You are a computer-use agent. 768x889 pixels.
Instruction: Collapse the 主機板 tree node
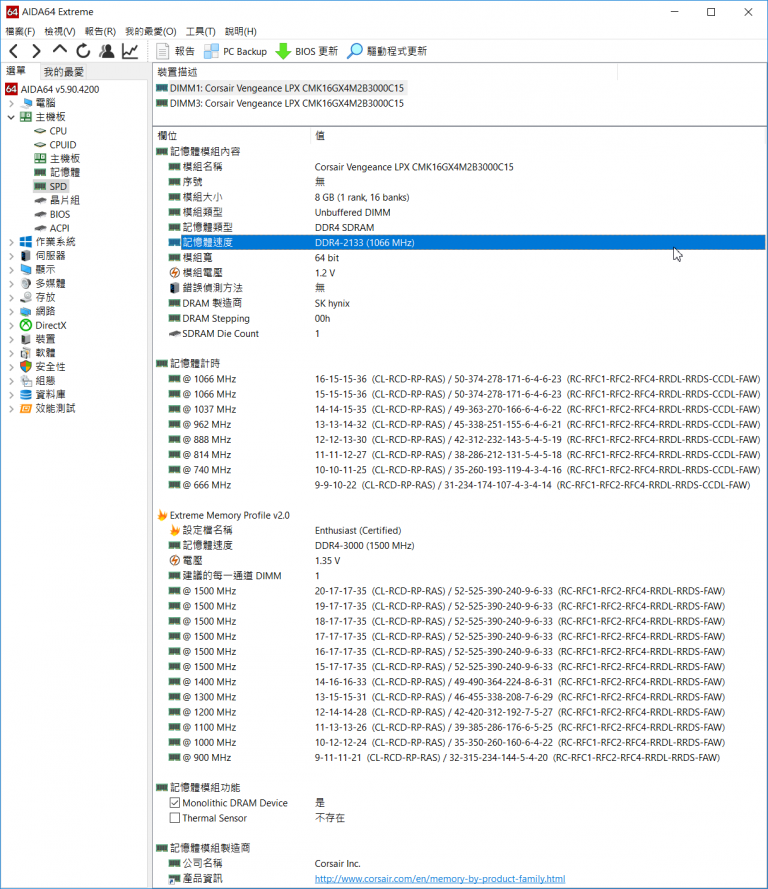(x=11, y=117)
